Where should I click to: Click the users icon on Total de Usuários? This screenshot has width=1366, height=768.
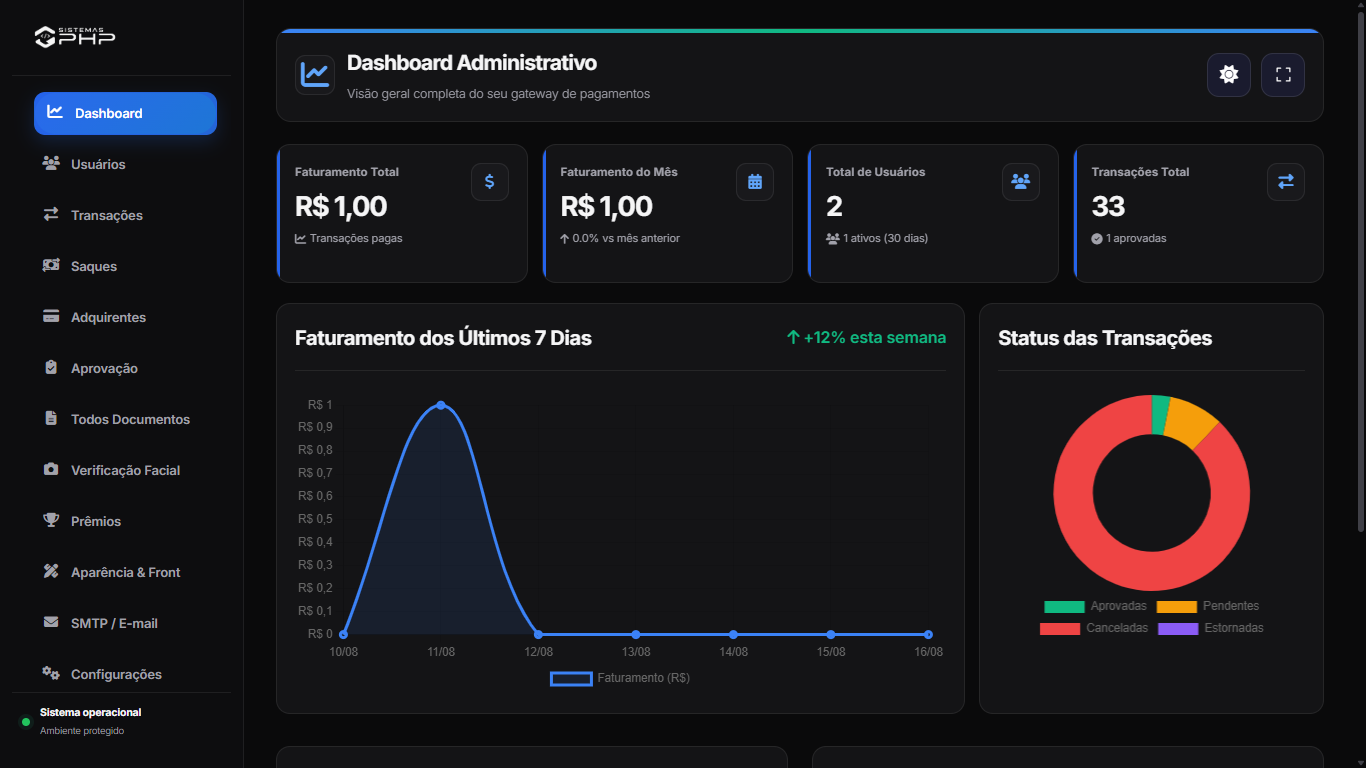[1021, 182]
